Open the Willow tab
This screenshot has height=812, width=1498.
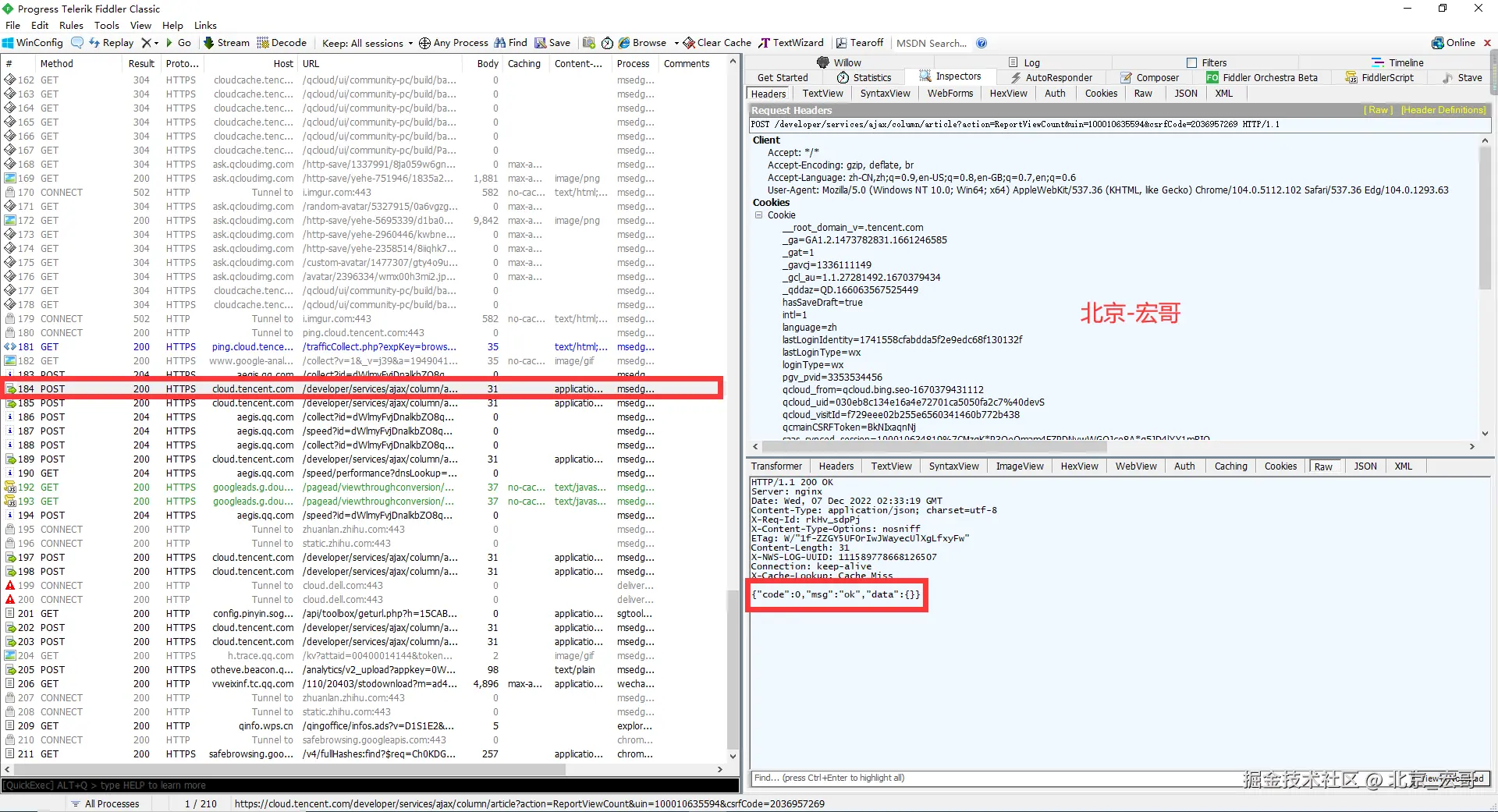(840, 62)
